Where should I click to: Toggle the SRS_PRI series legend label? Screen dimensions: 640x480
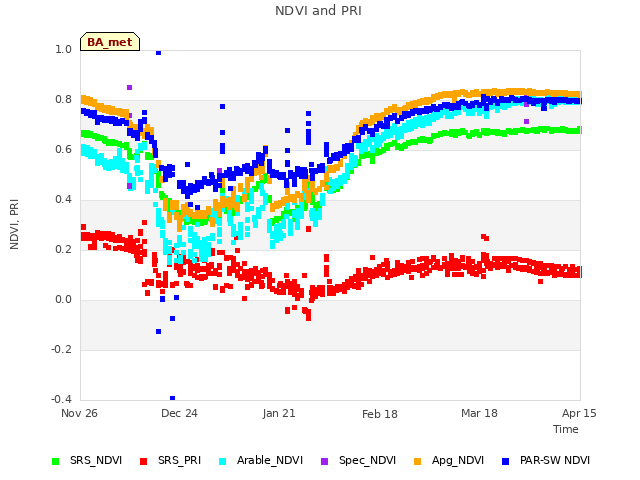tap(180, 460)
